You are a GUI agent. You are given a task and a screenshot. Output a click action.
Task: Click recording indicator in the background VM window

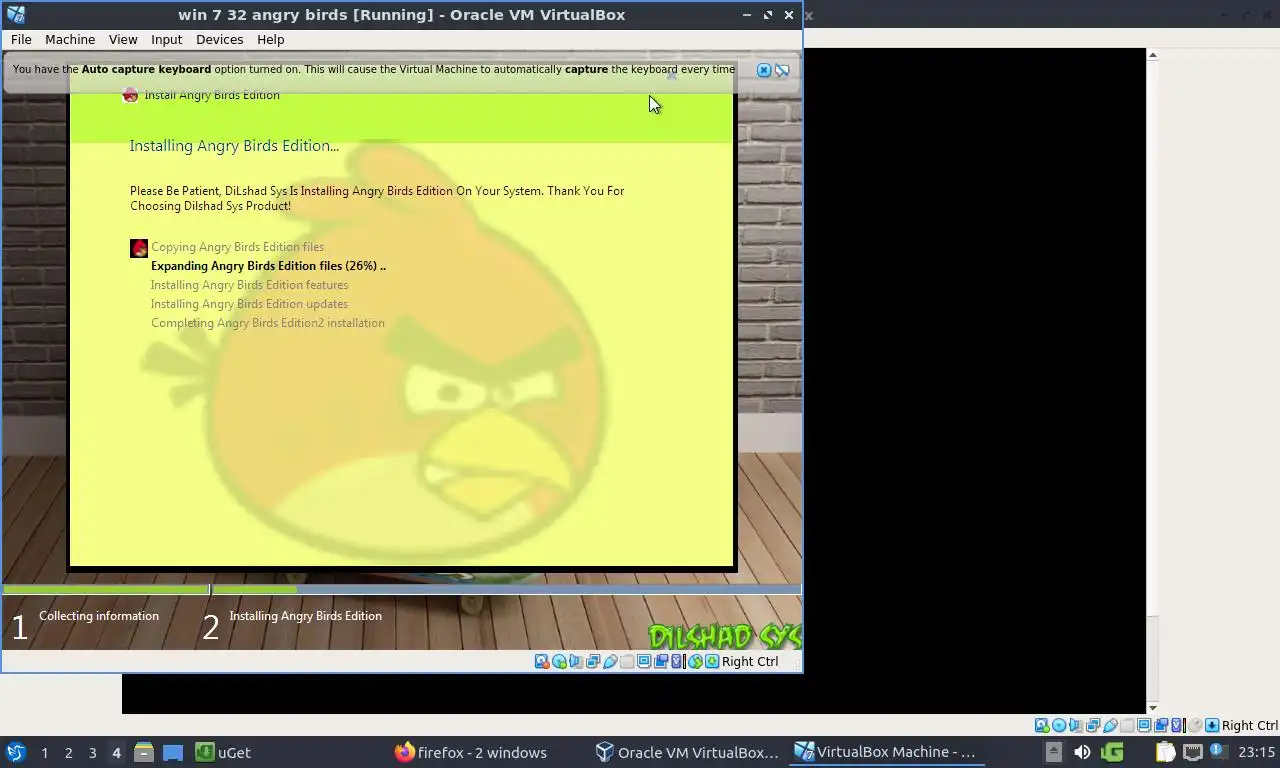(1161, 726)
